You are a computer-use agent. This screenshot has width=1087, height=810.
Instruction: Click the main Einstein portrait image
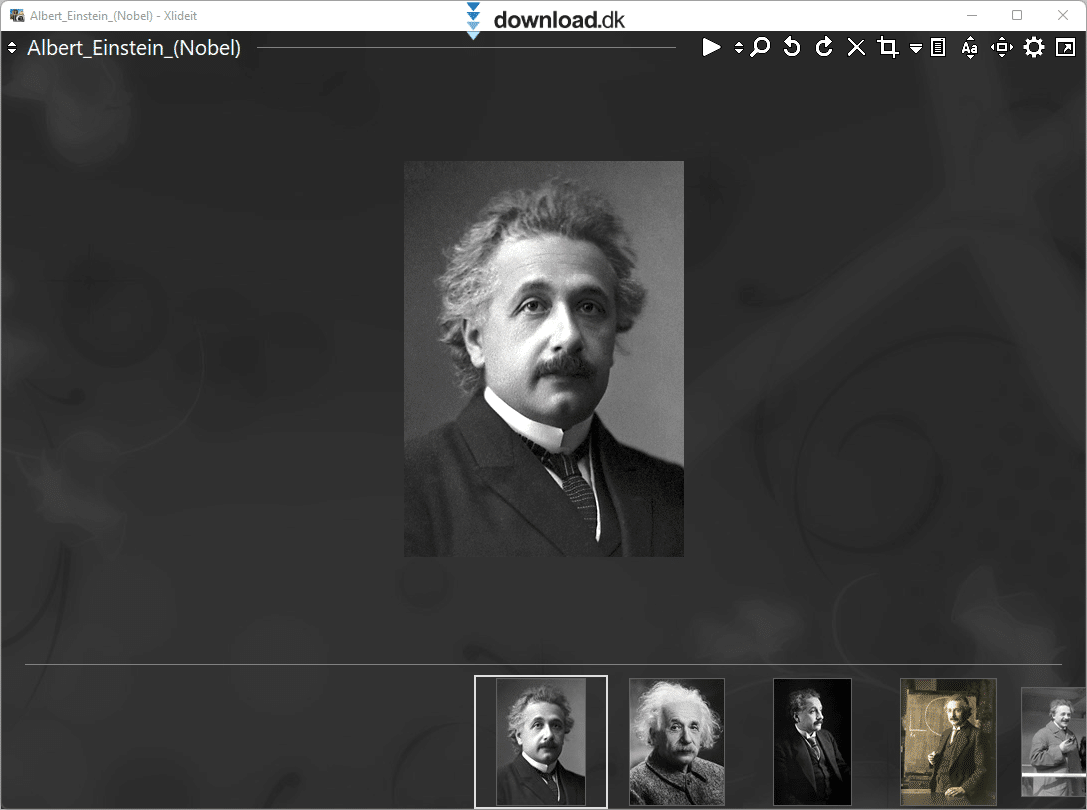coord(544,359)
